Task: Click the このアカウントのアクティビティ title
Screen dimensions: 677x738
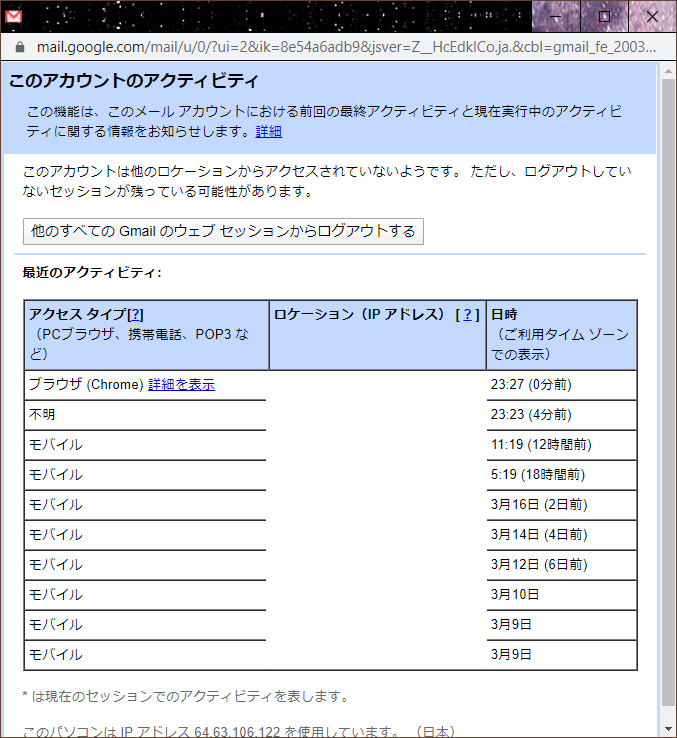Action: 134,81
